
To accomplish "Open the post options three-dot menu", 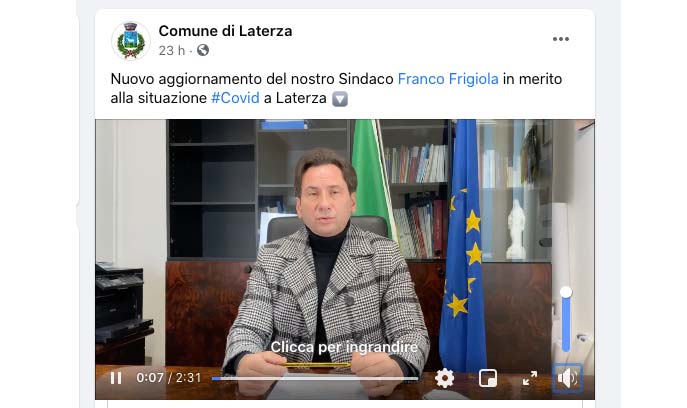I will pyautogui.click(x=560, y=39).
